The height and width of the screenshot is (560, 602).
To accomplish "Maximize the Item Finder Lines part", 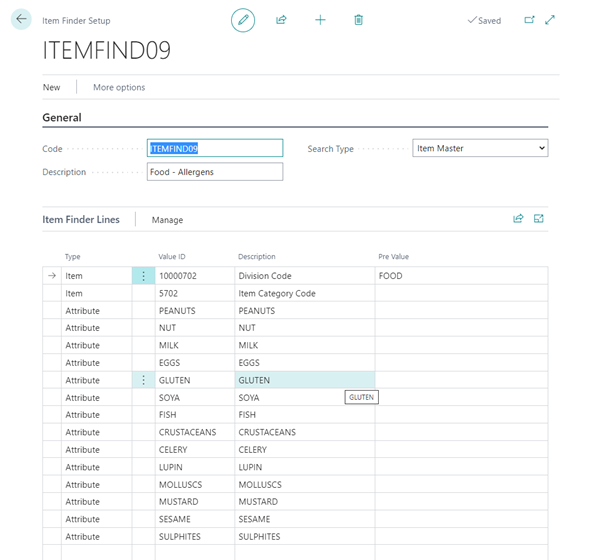I will (x=539, y=219).
